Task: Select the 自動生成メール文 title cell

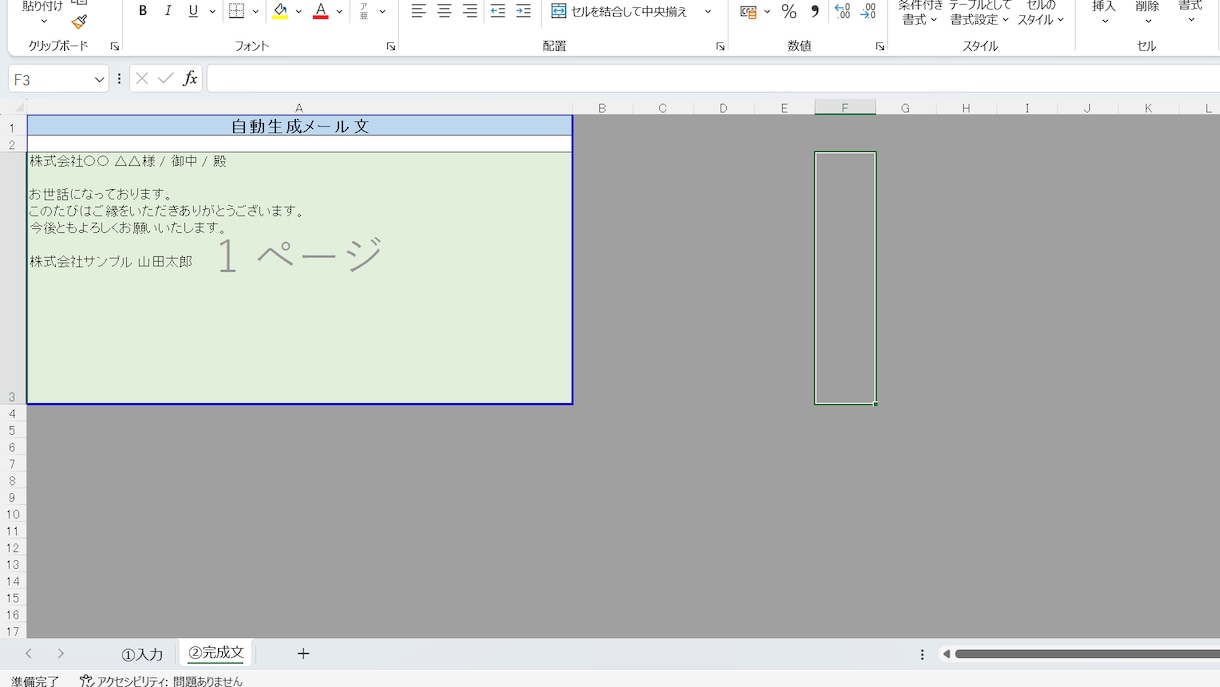Action: click(300, 126)
